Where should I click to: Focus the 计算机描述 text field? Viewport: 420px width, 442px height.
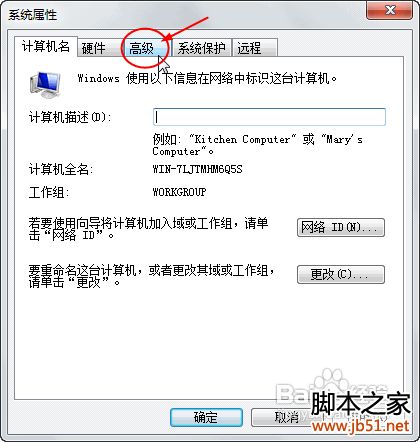click(269, 117)
